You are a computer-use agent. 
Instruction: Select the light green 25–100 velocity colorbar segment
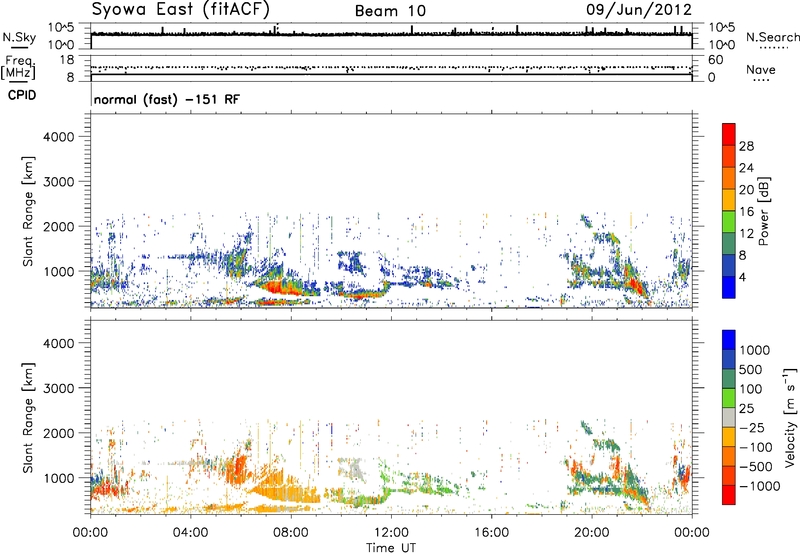coord(729,398)
